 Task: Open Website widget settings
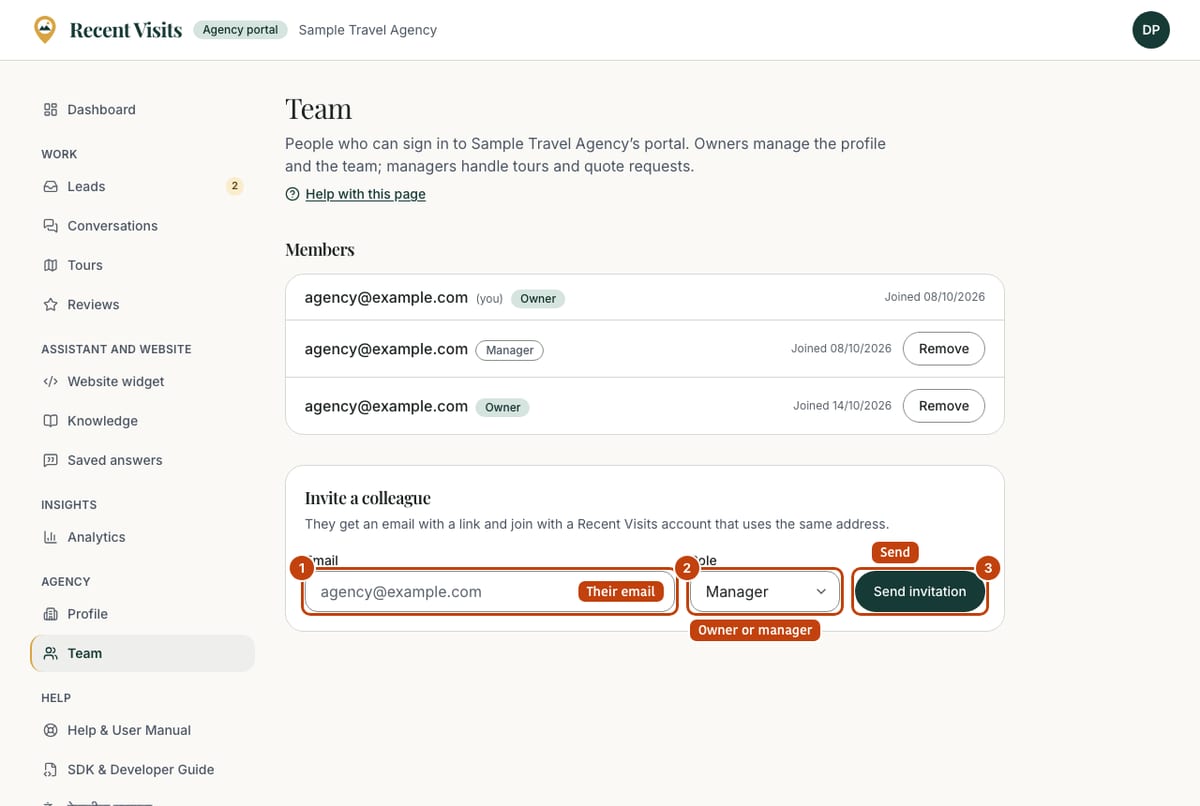[143, 382]
